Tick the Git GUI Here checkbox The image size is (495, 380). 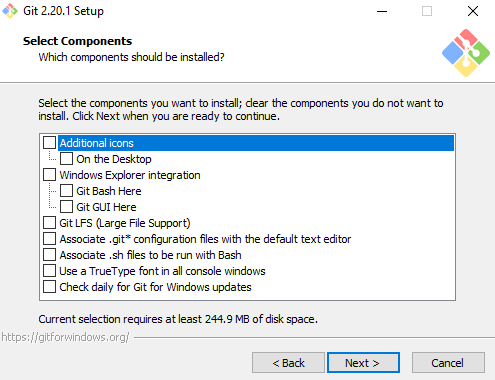[66, 207]
